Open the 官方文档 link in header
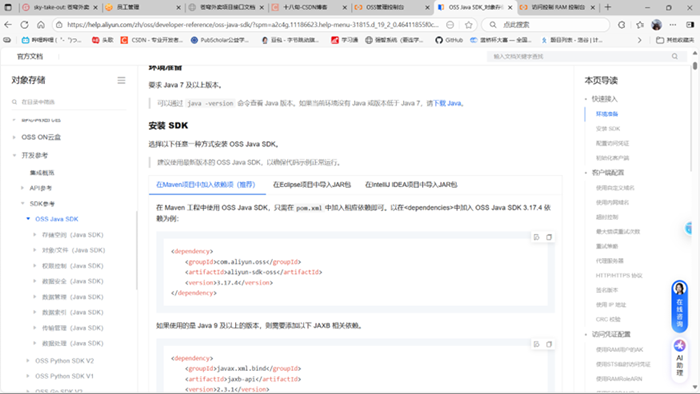This screenshot has height=394, width=700. [x=30, y=57]
